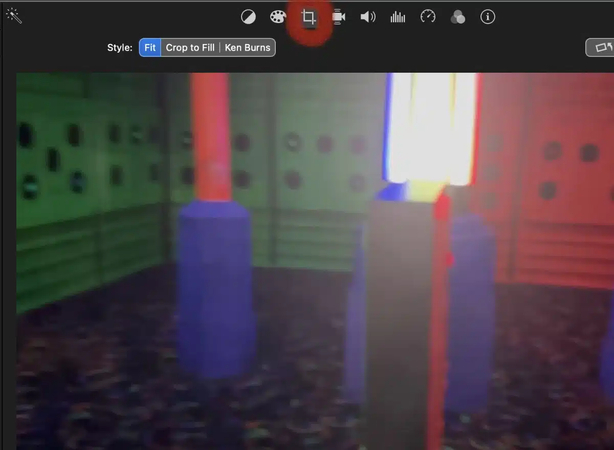Choose the Ken Burns style

click(x=247, y=48)
